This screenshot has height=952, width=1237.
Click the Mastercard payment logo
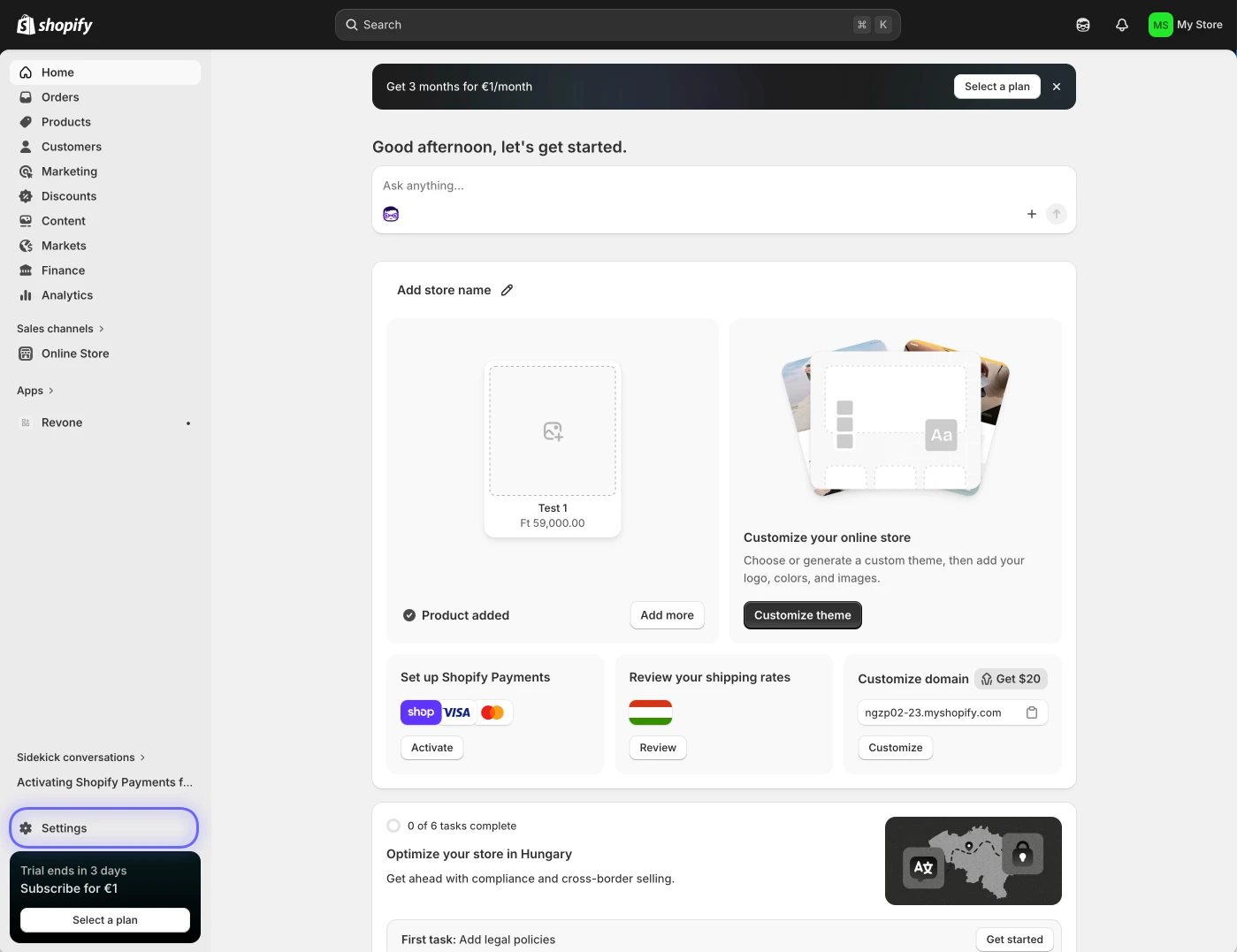(493, 712)
